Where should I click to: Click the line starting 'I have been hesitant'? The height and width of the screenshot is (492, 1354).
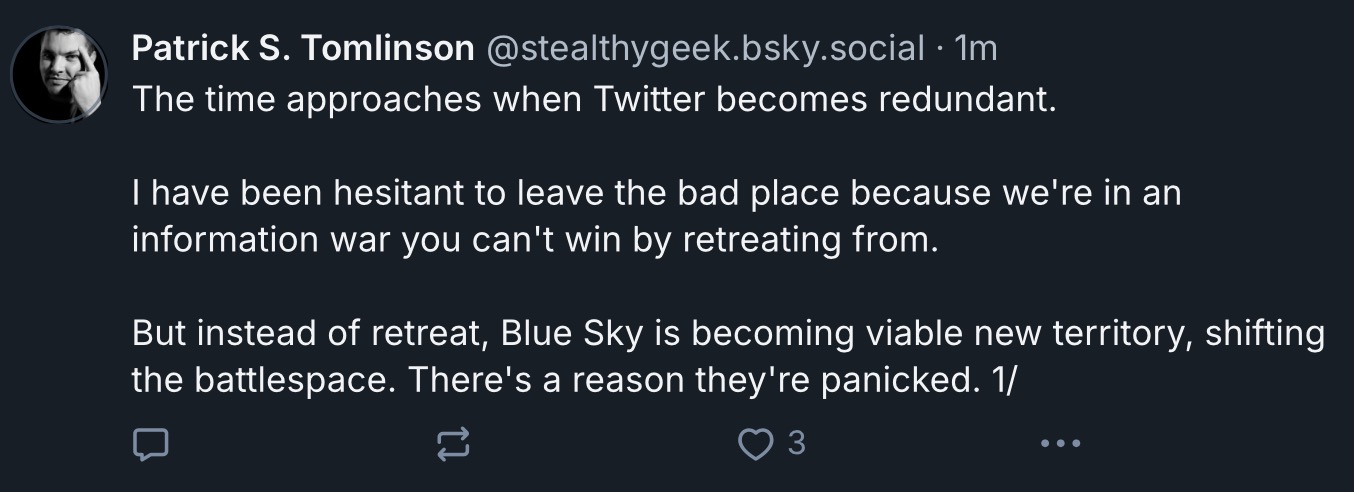coord(656,192)
